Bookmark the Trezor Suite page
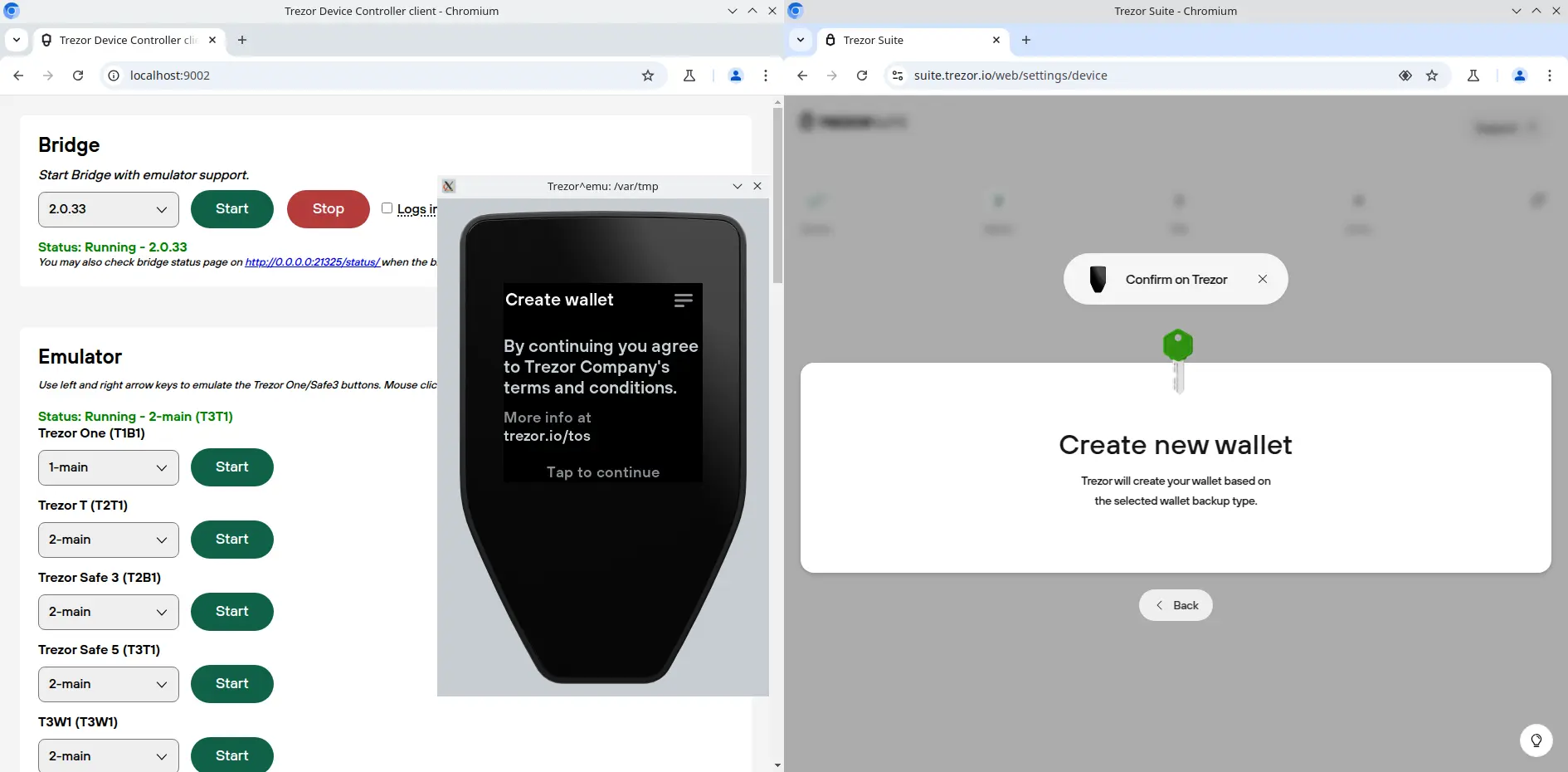Screen dimensions: 1568x772 [1432, 76]
